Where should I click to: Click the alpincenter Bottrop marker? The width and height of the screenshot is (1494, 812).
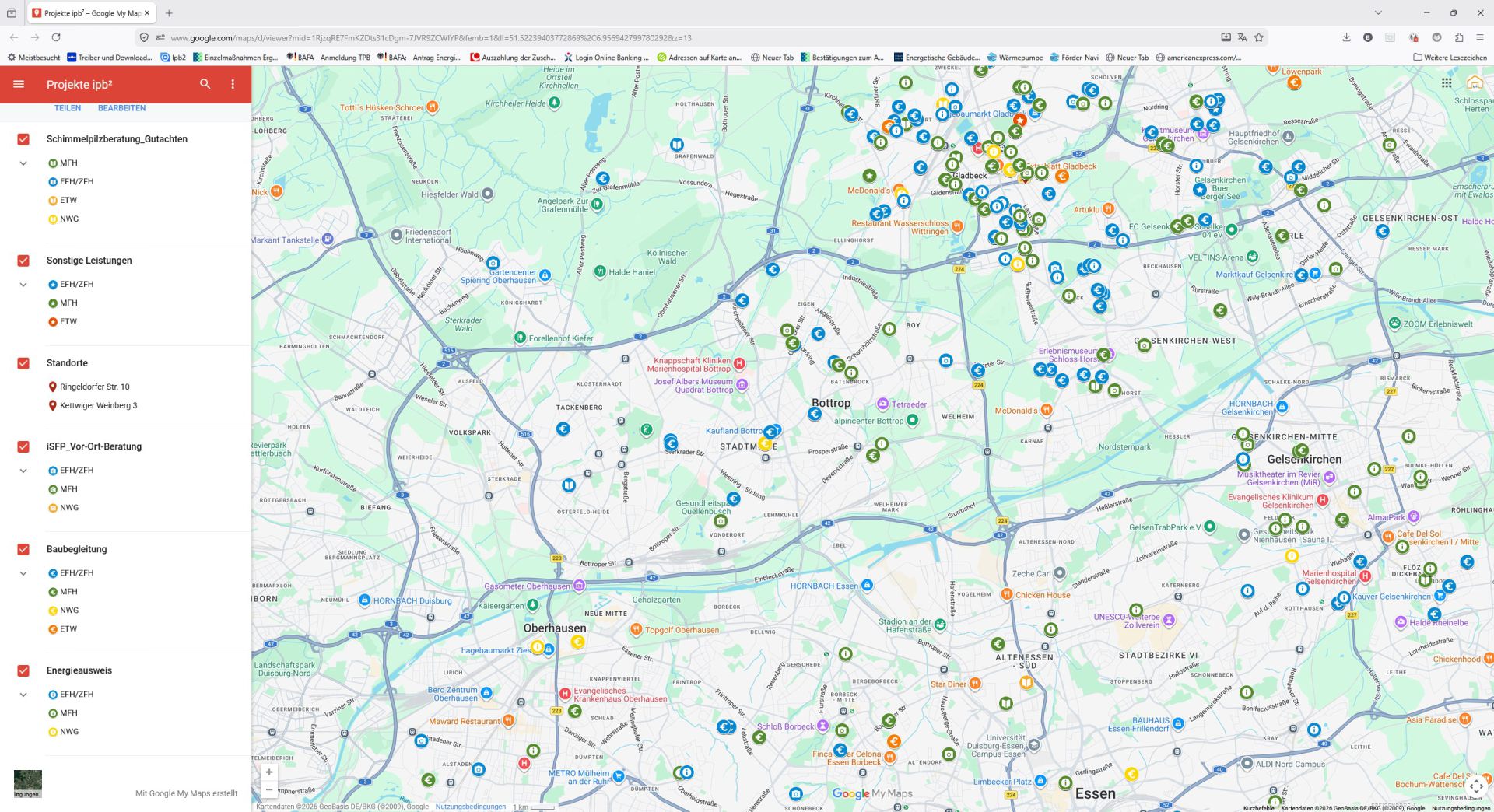coord(913,420)
